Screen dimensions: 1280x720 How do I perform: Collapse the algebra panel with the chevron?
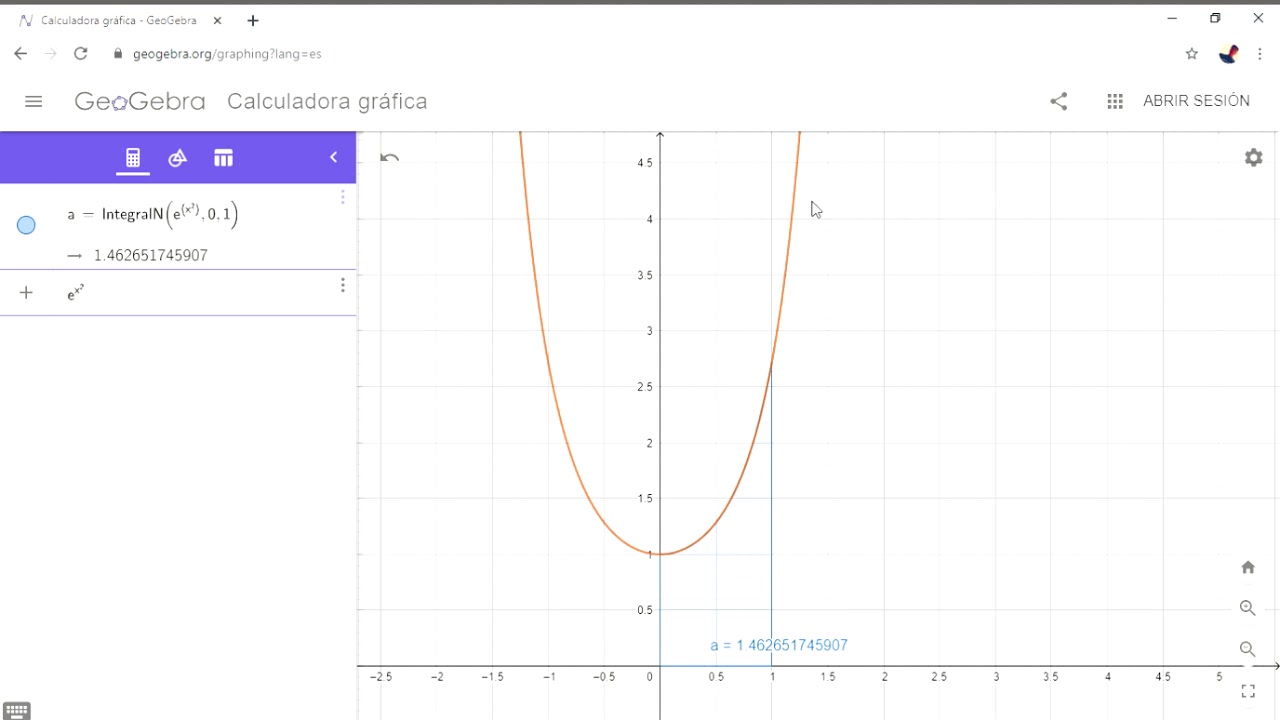tap(334, 157)
